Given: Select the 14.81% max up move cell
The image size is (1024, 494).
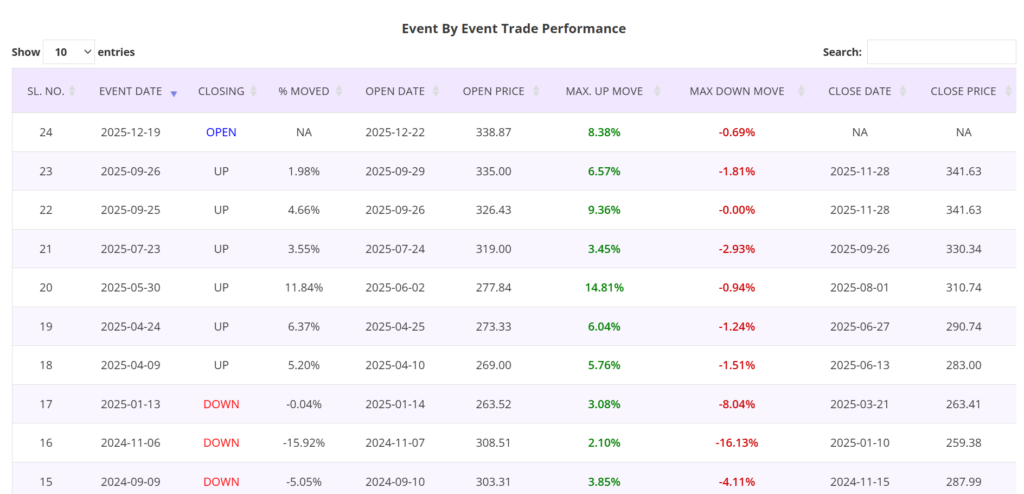Looking at the screenshot, I should (x=604, y=287).
